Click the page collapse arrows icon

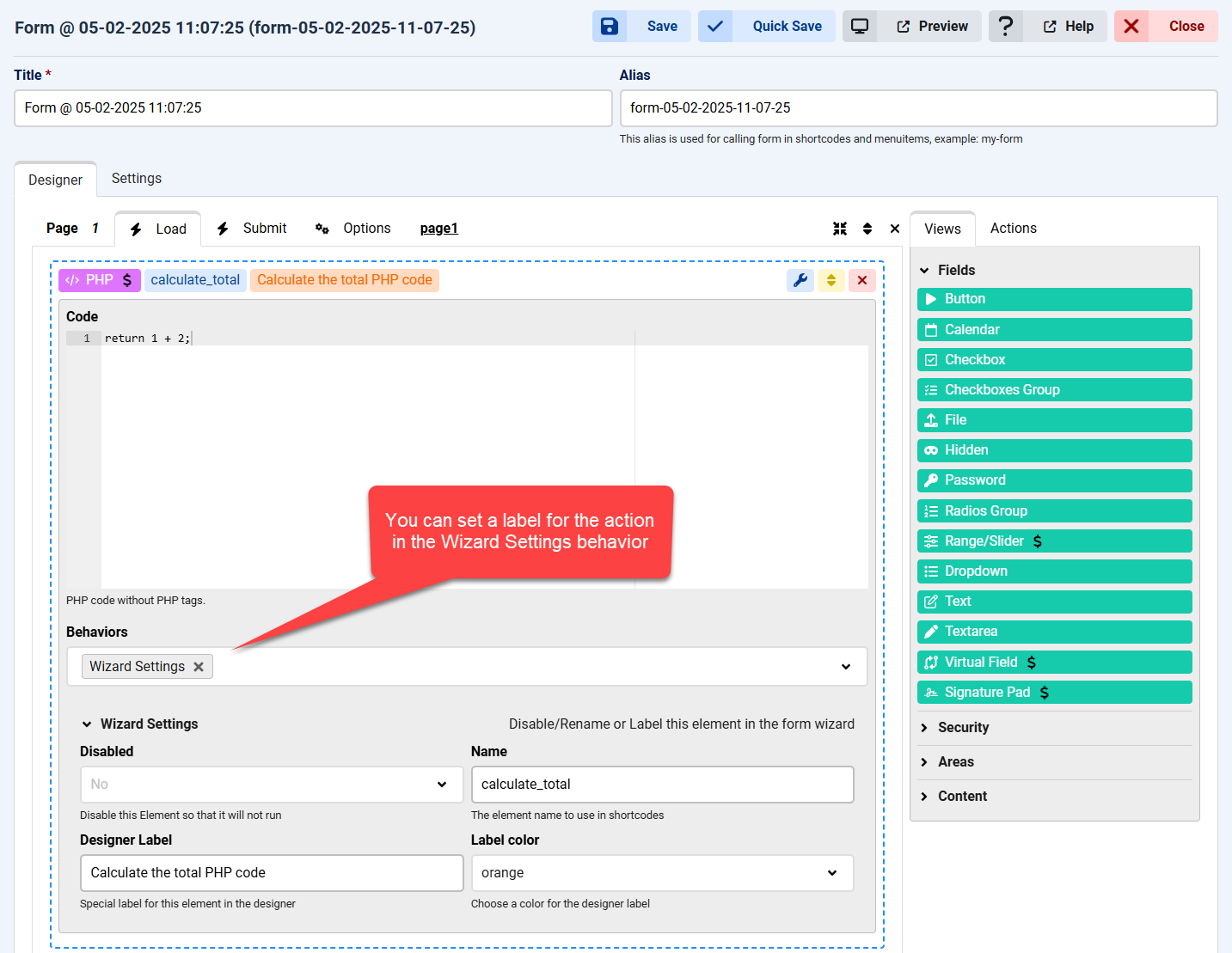point(840,229)
